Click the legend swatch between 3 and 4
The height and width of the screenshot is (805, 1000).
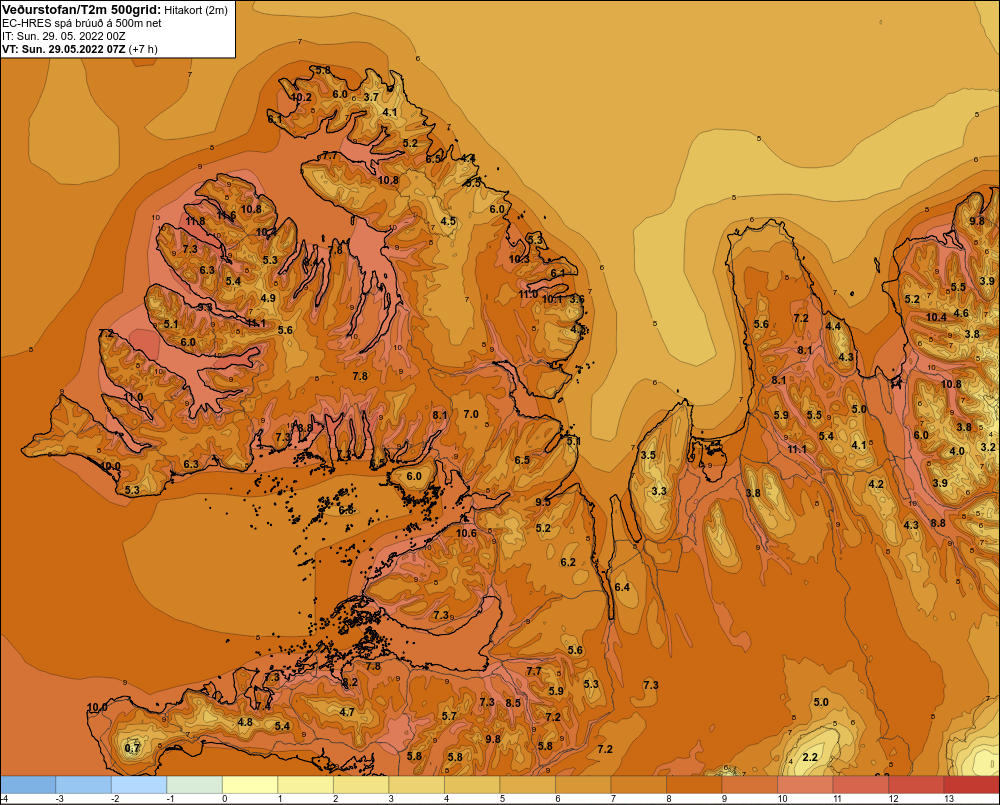coord(416,785)
